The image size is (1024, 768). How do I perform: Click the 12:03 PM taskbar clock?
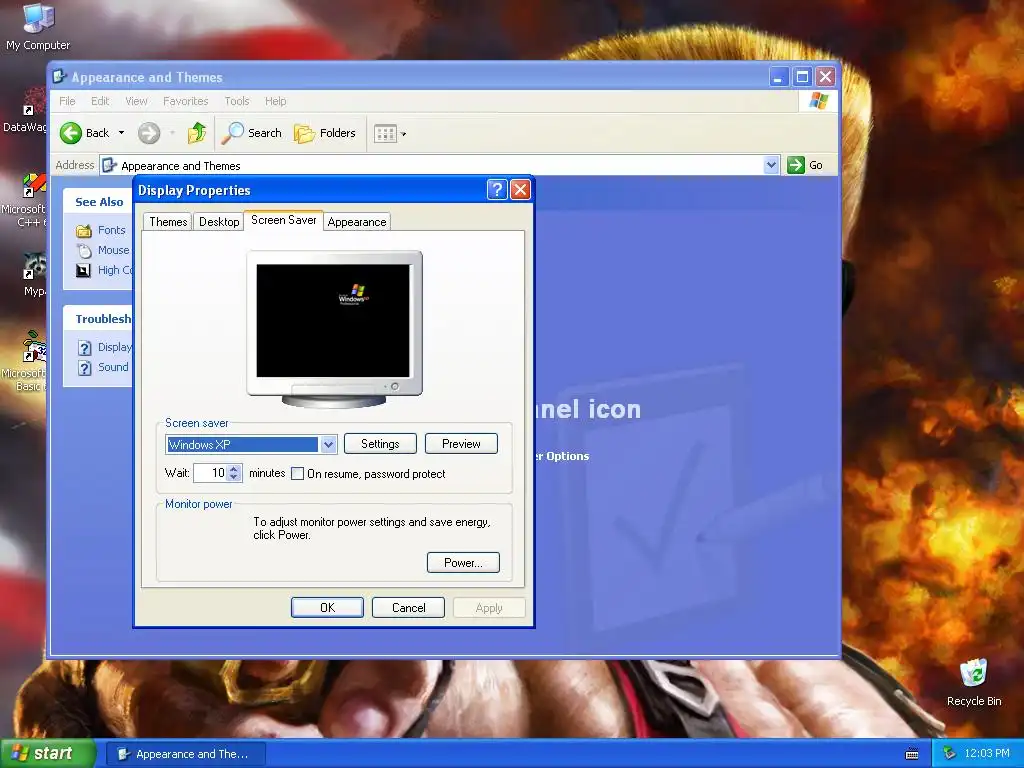point(986,754)
